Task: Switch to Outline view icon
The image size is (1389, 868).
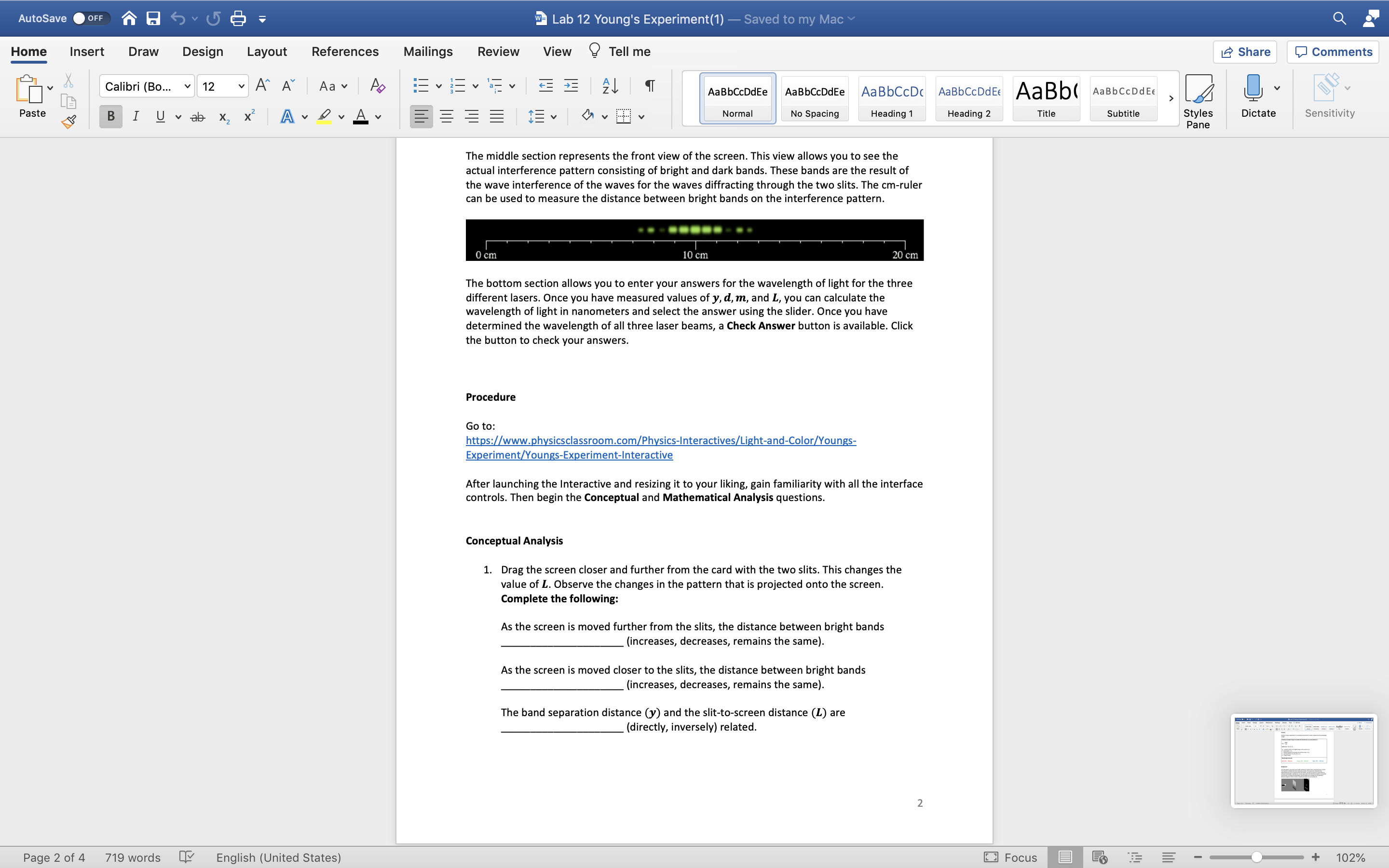Action: point(1135,857)
